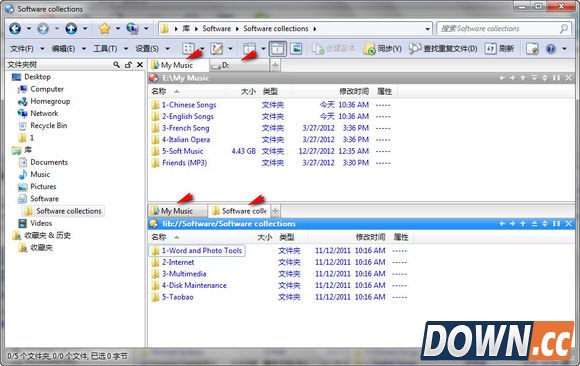Select Software collections tab in bottom pane

click(239, 211)
